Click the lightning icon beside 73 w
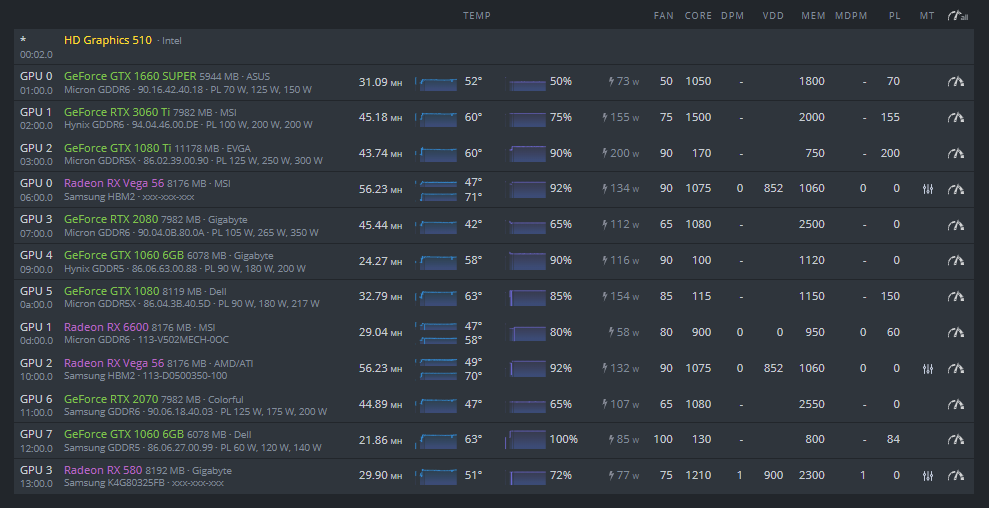This screenshot has height=508, width=989. tap(611, 81)
